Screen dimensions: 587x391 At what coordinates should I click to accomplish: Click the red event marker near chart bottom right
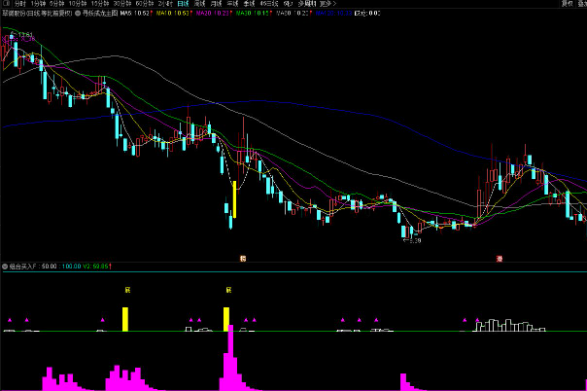(499, 258)
